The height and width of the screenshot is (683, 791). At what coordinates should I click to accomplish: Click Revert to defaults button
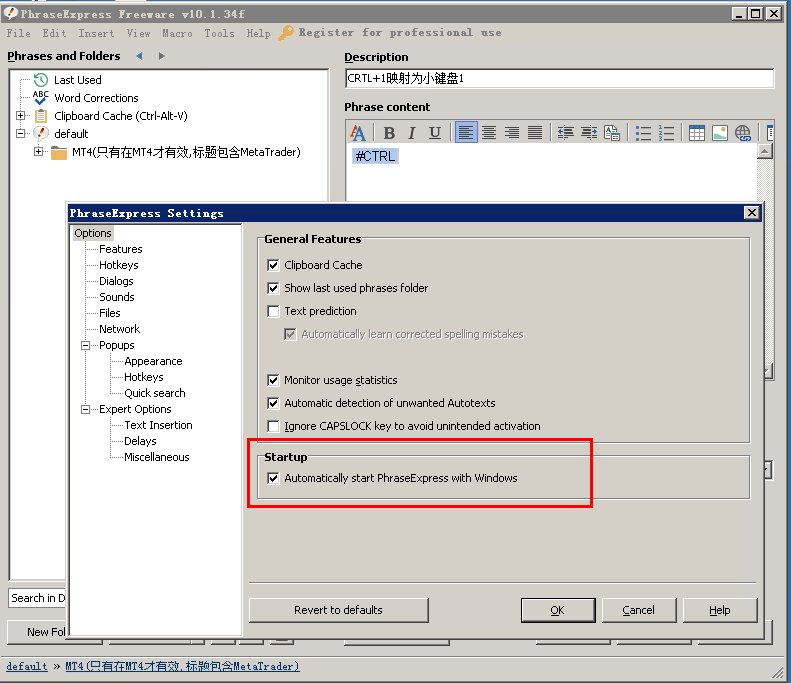pyautogui.click(x=338, y=610)
